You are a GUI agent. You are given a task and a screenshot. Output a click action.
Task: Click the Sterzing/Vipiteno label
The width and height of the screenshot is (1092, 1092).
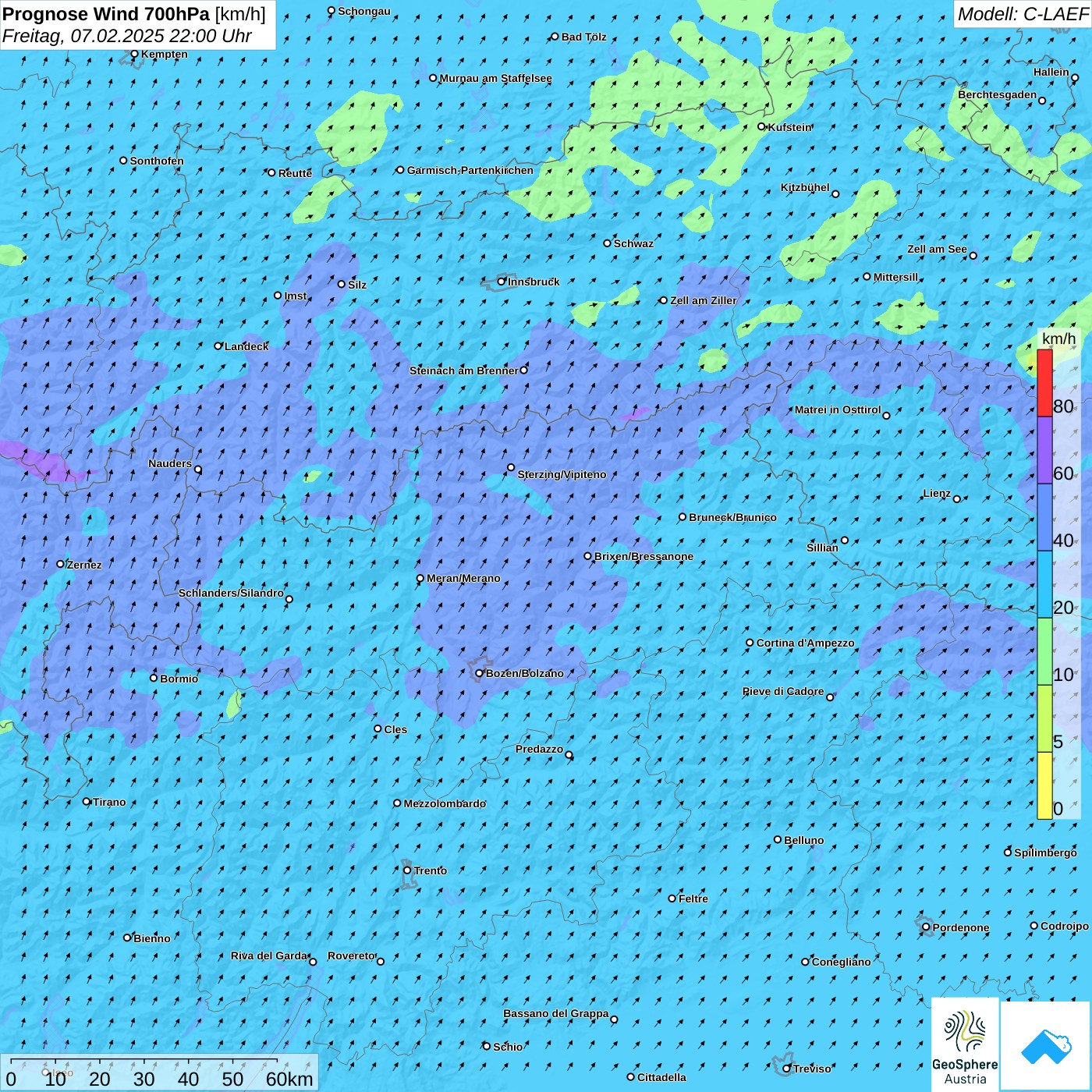point(562,474)
